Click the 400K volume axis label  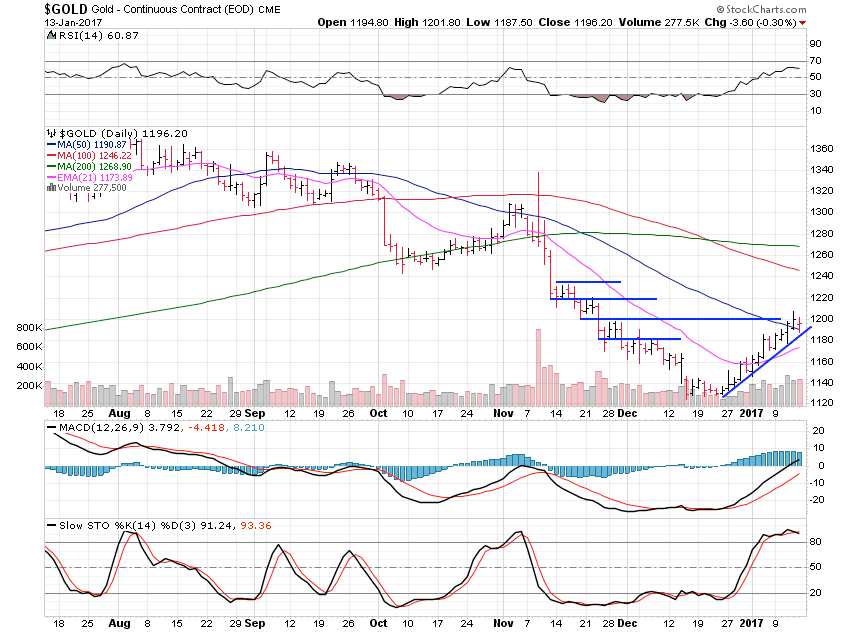[29, 366]
